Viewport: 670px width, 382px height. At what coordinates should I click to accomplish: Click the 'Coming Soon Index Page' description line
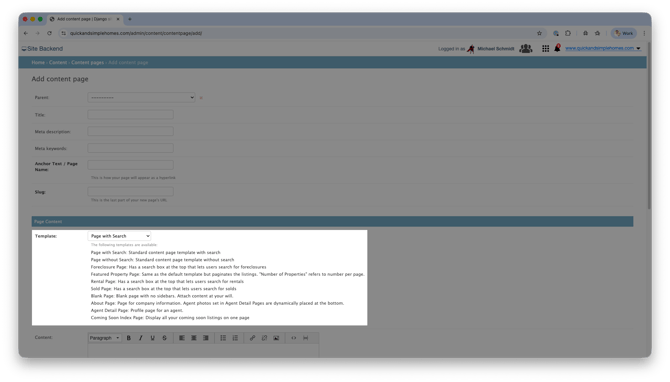pyautogui.click(x=170, y=318)
